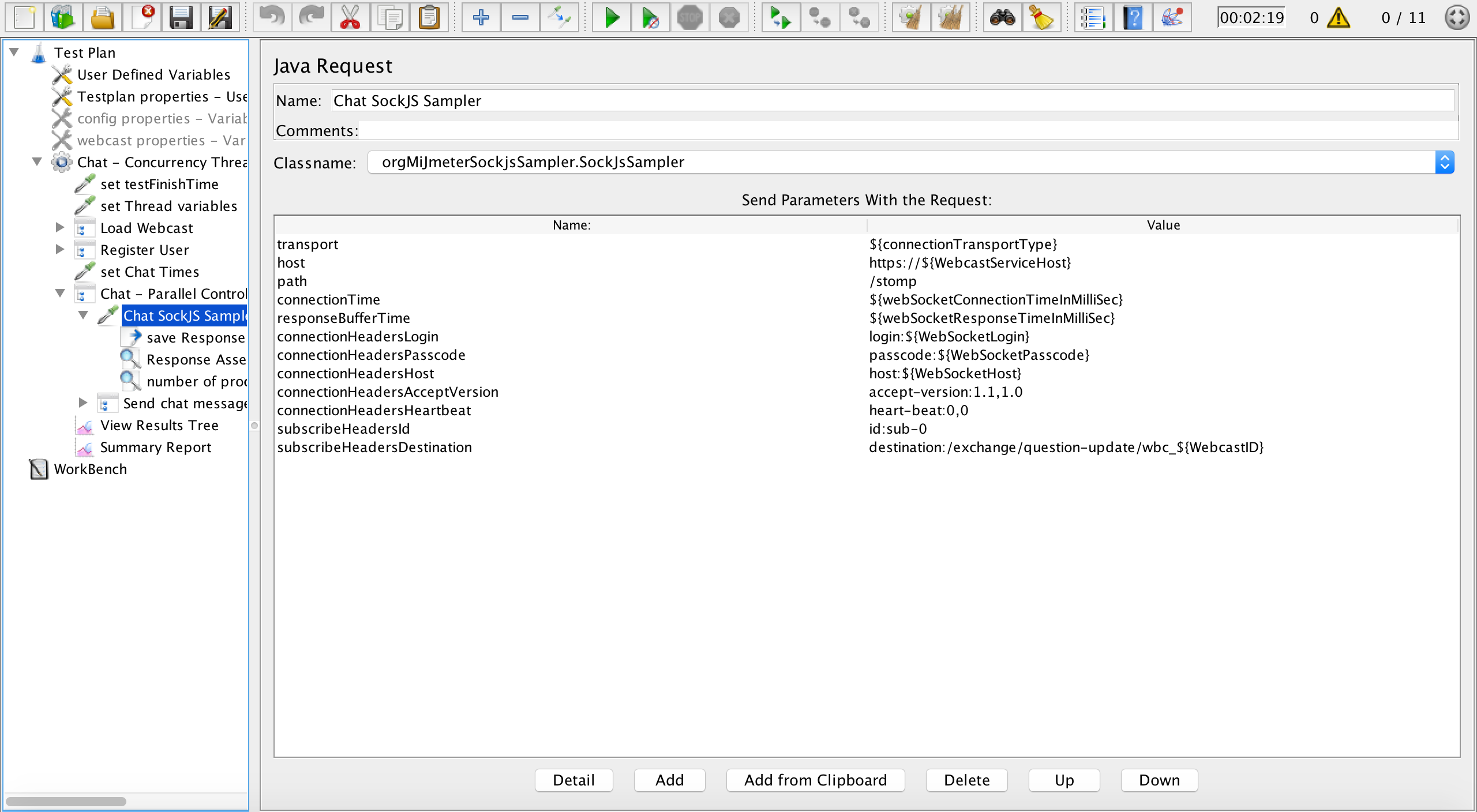Click the Clear All broom icon
The image size is (1477, 812).
click(950, 18)
